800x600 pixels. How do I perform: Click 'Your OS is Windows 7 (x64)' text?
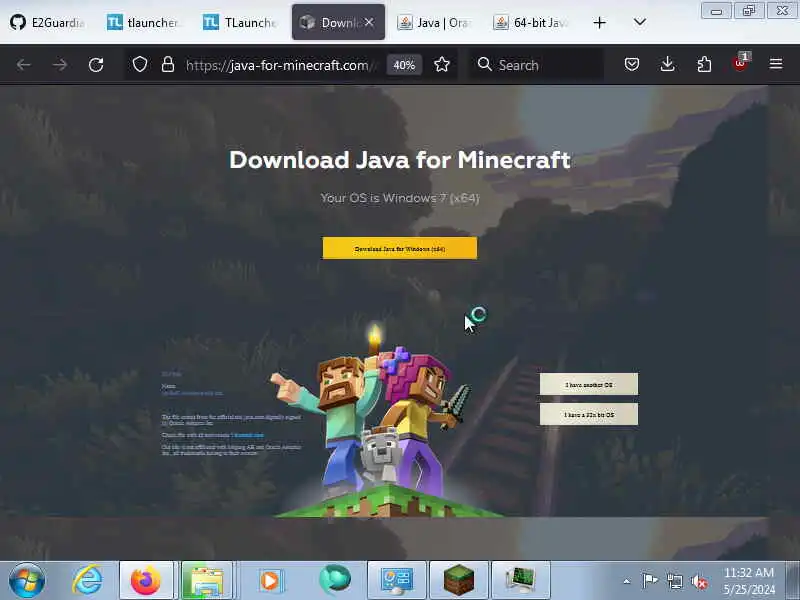pos(399,198)
